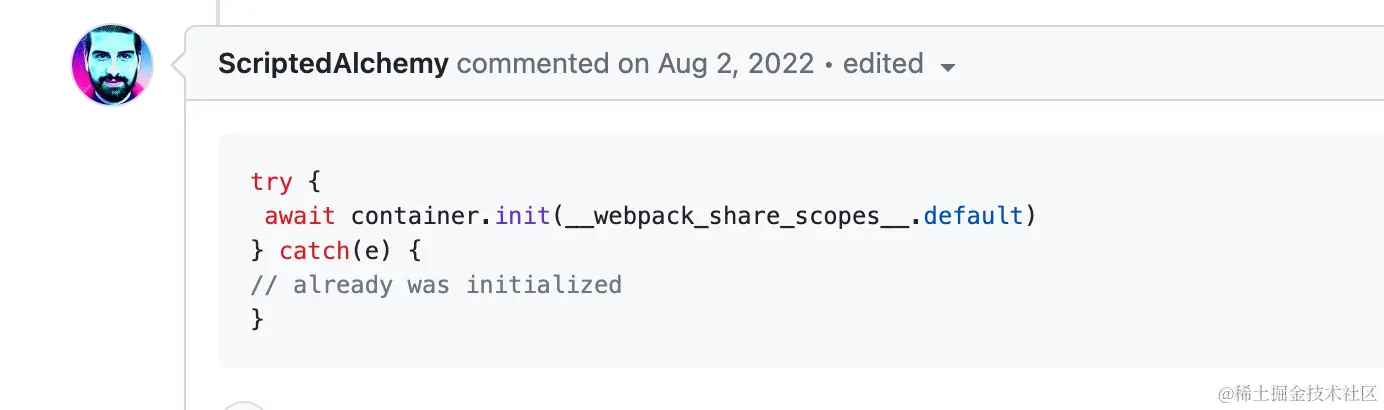Screen dimensions: 1384x410
Task: Click the comment box pointer arrow beside avatar
Action: coord(179,65)
